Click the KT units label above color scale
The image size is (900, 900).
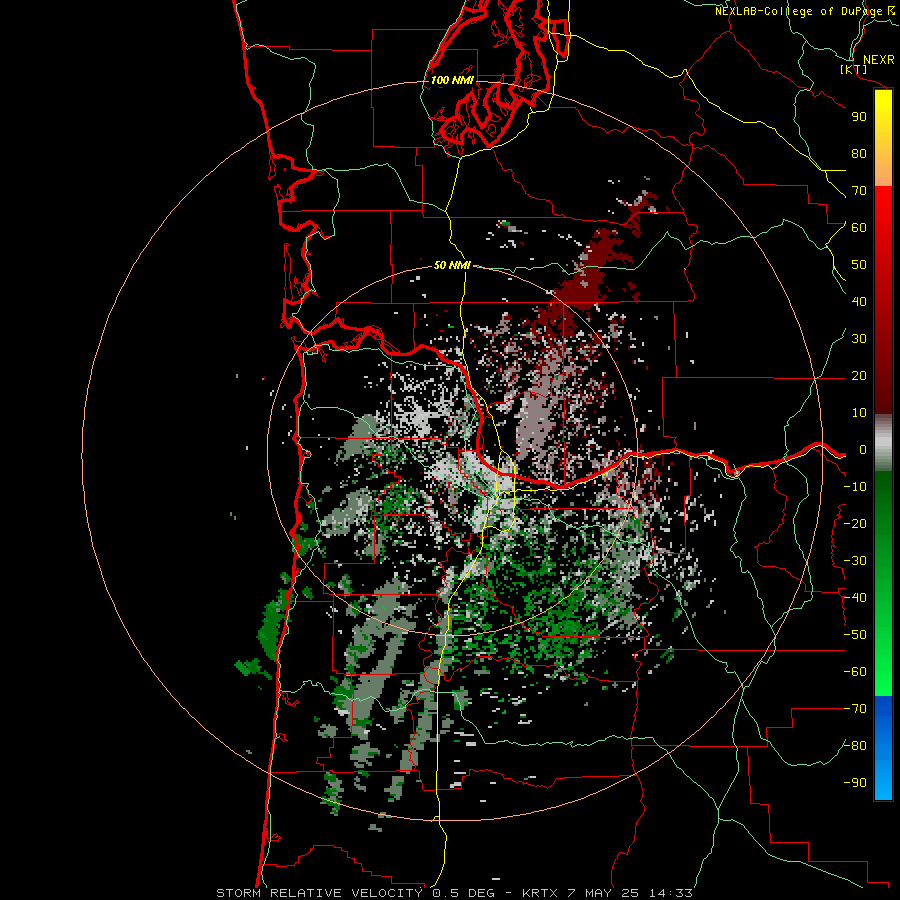pyautogui.click(x=854, y=69)
